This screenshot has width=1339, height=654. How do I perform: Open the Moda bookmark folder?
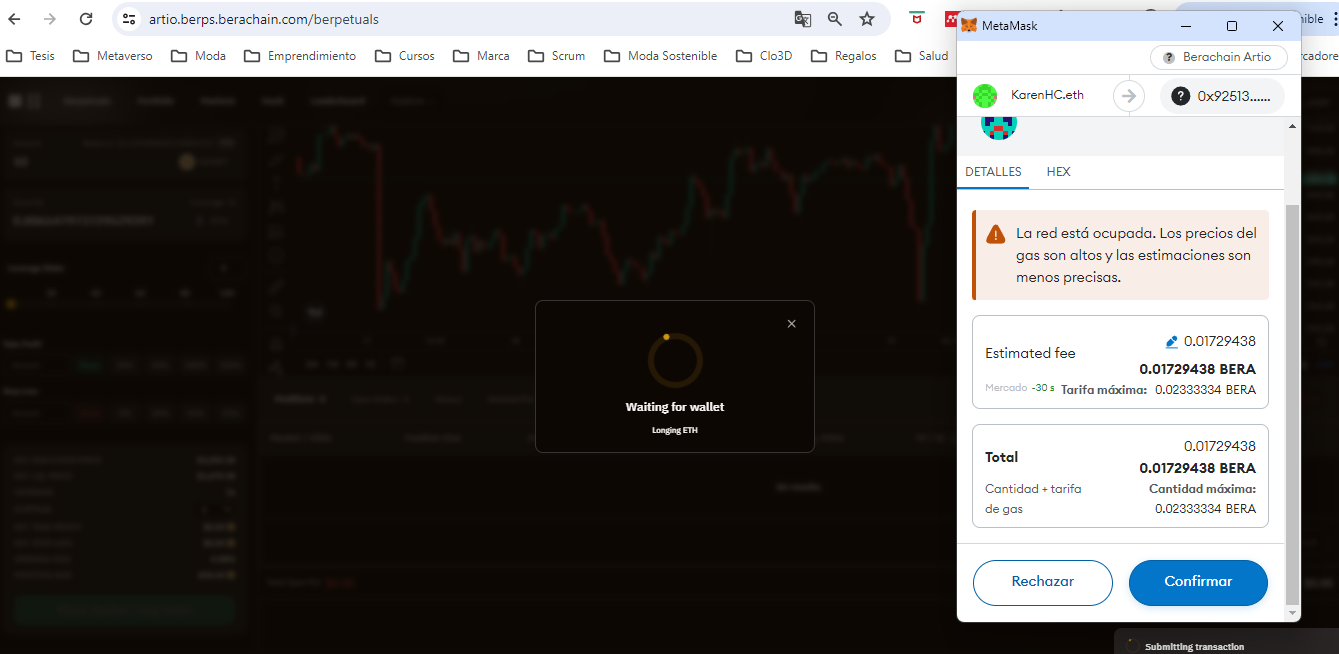point(198,56)
